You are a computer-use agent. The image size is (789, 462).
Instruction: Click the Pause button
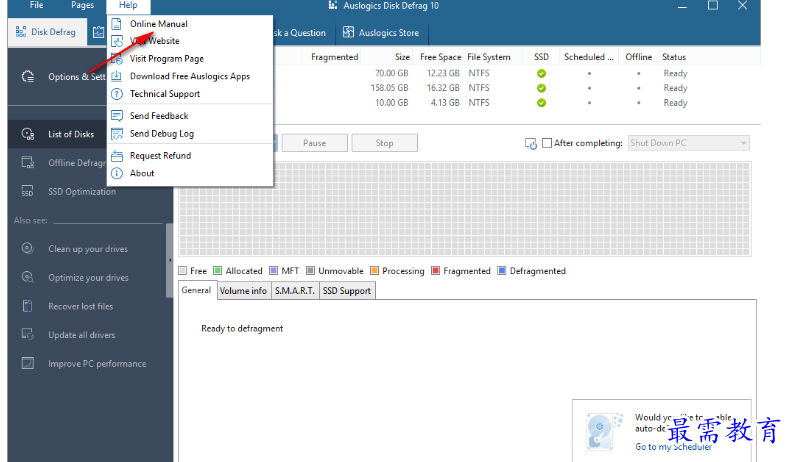coord(314,143)
